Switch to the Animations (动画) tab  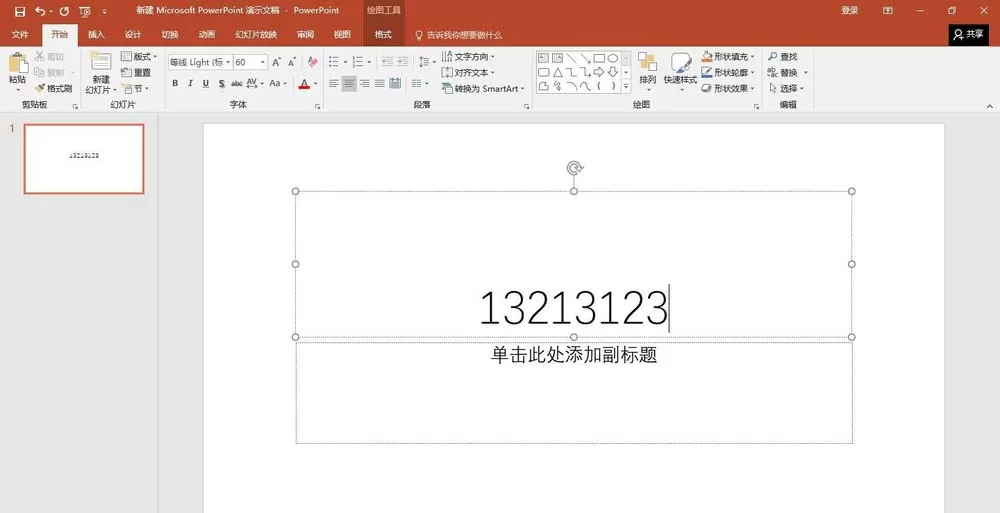(207, 34)
